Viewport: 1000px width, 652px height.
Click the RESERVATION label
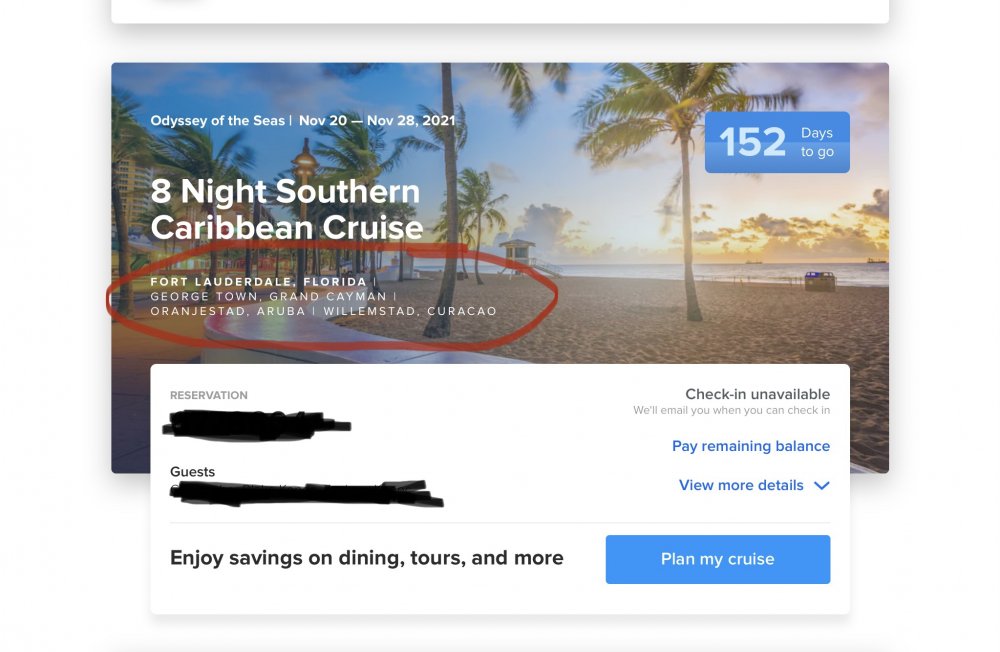(x=209, y=396)
